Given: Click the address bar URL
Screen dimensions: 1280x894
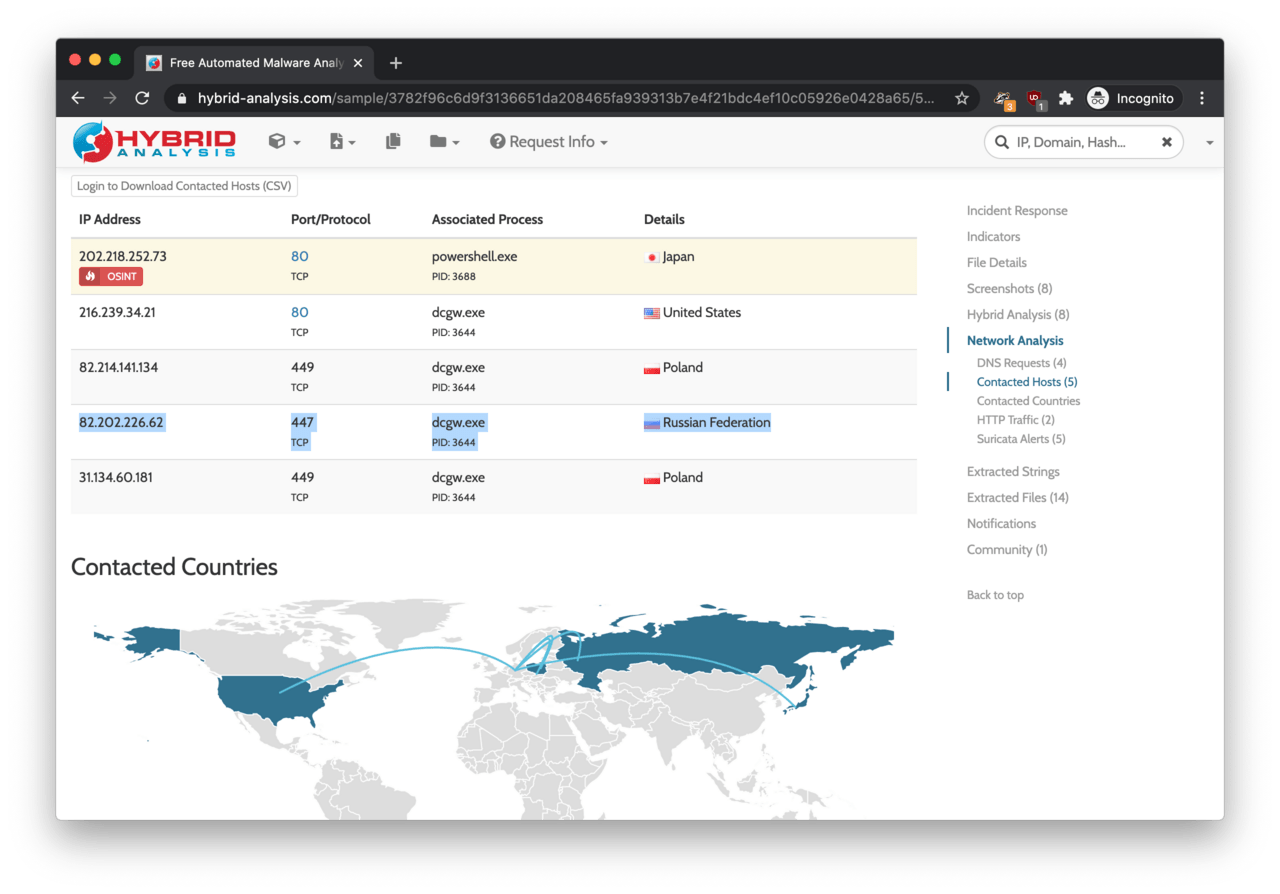Looking at the screenshot, I should [x=566, y=98].
